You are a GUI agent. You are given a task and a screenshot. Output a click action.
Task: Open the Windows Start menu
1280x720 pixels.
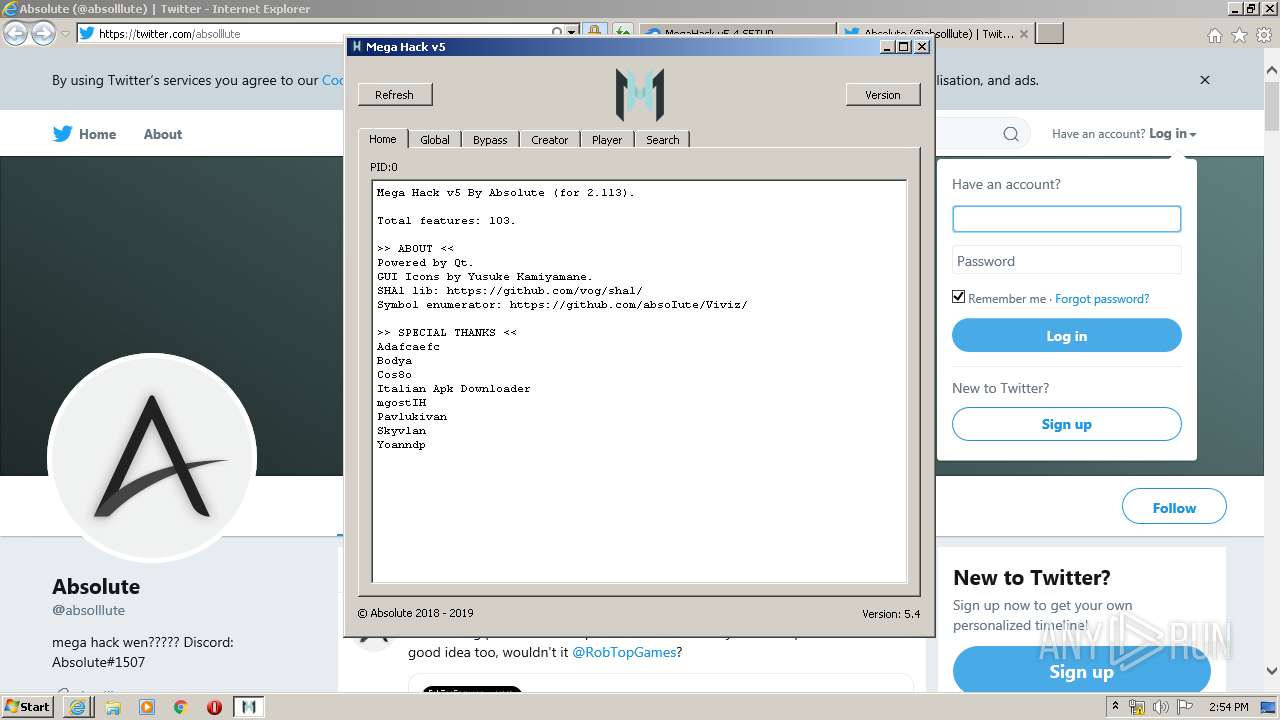pyautogui.click(x=27, y=706)
